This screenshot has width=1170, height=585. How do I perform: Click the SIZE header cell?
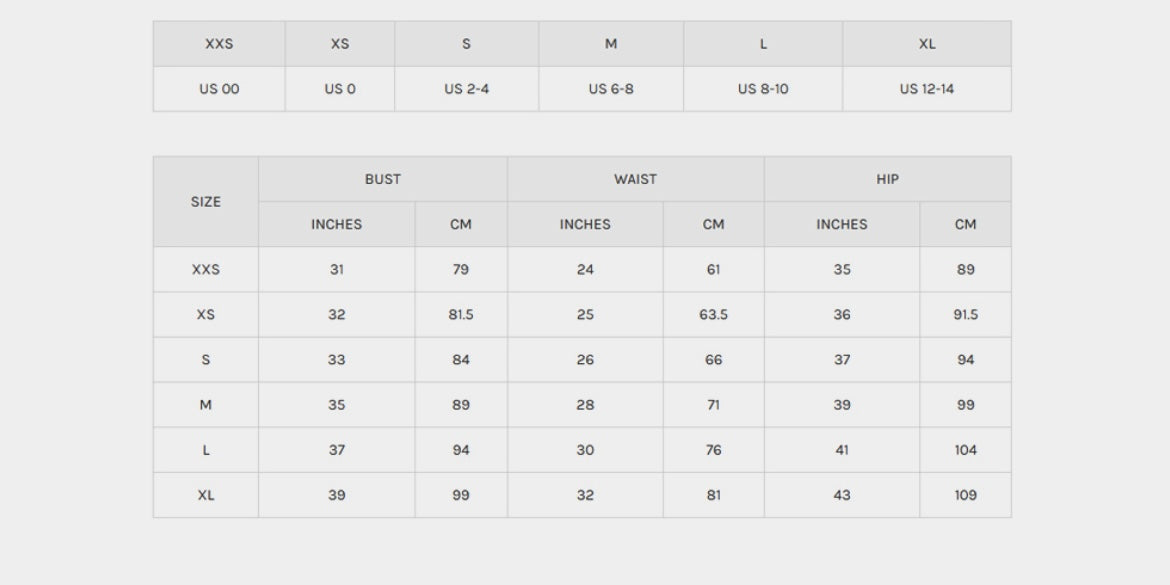pyautogui.click(x=205, y=201)
